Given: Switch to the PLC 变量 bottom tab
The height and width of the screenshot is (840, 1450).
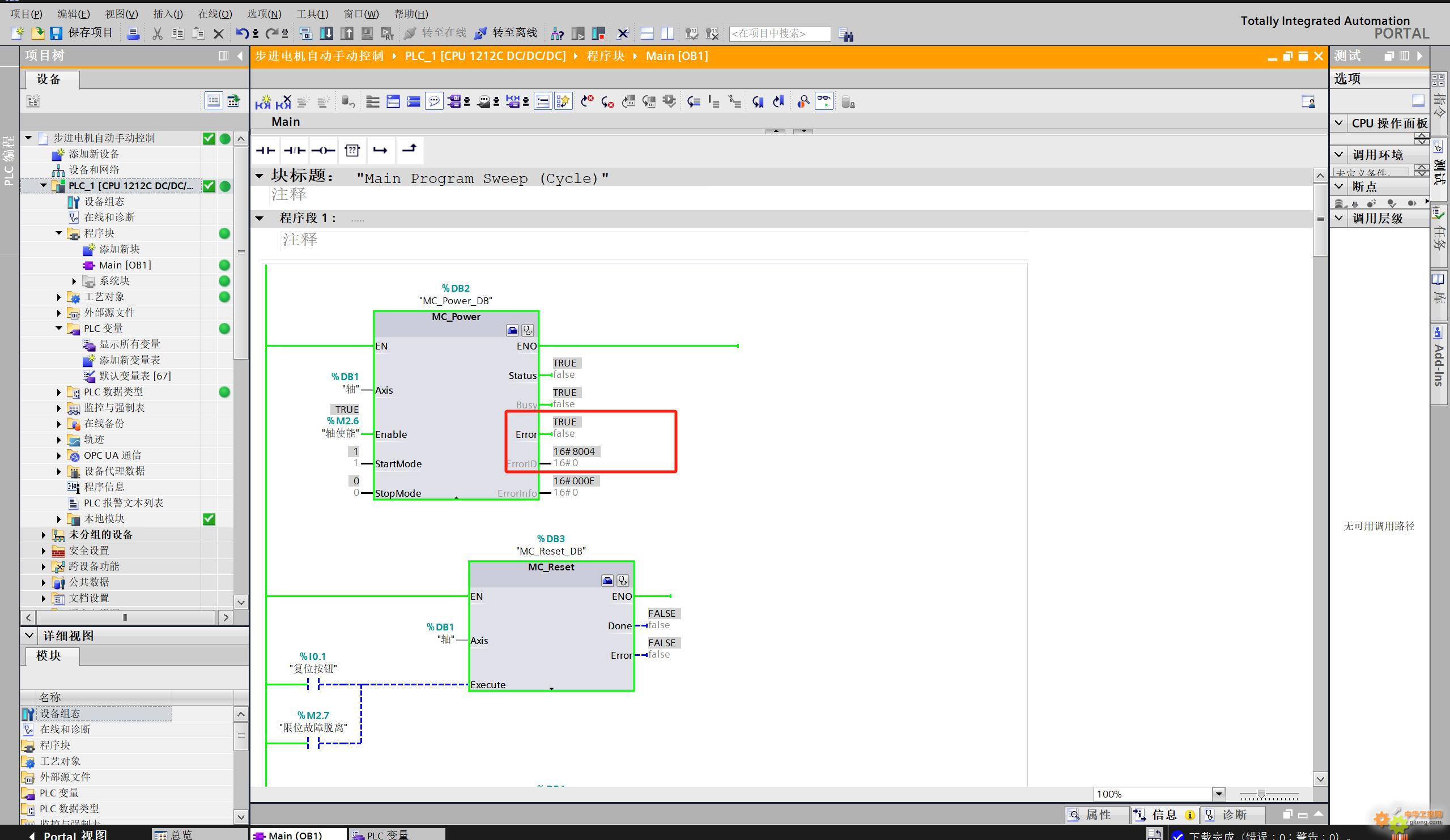Looking at the screenshot, I should pos(397,835).
